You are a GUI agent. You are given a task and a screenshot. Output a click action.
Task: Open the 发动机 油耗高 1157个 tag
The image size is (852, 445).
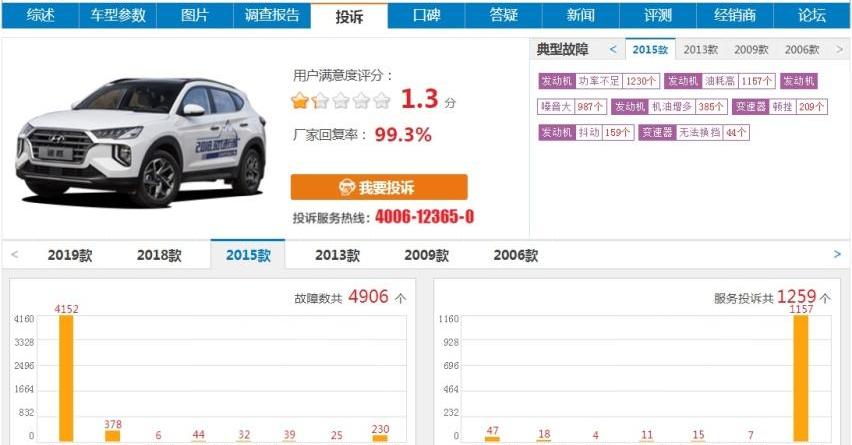click(x=720, y=81)
